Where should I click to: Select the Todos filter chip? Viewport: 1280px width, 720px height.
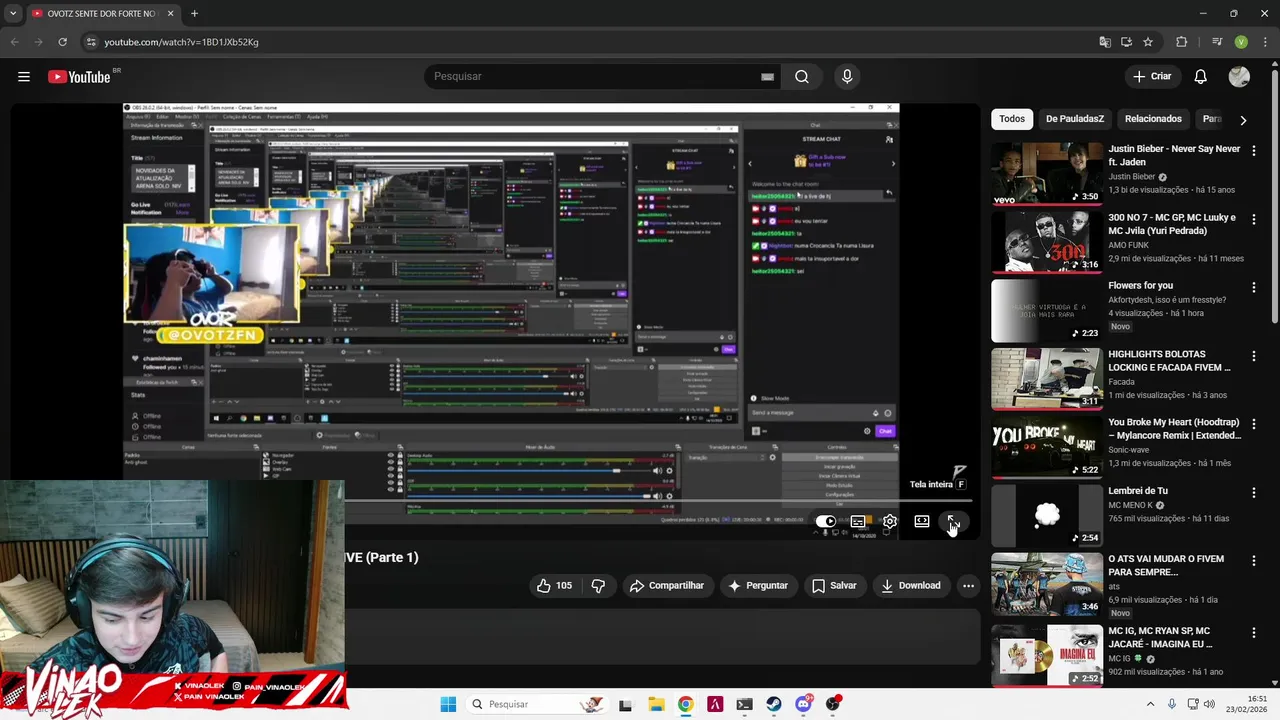tap(1012, 119)
